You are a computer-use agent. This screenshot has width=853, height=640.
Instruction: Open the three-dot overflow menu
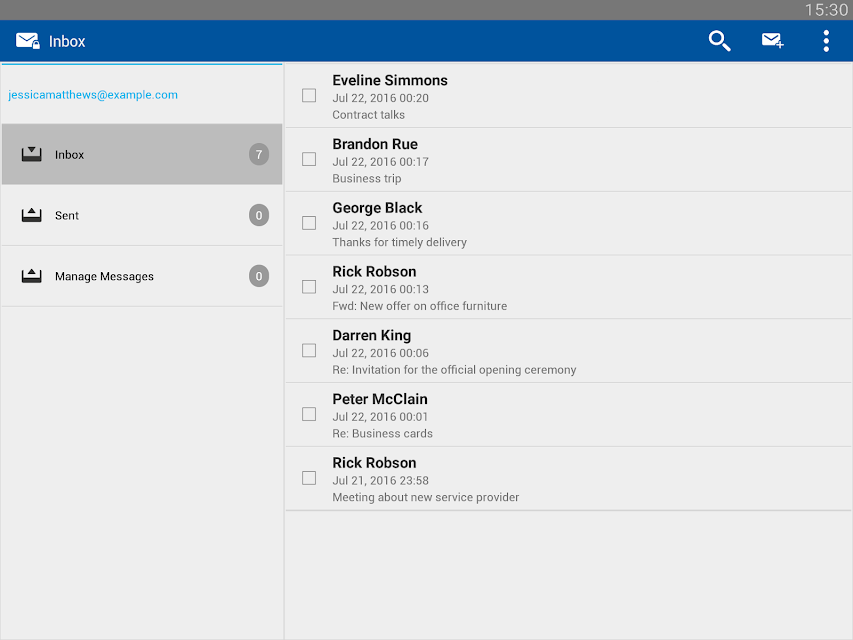click(x=826, y=41)
